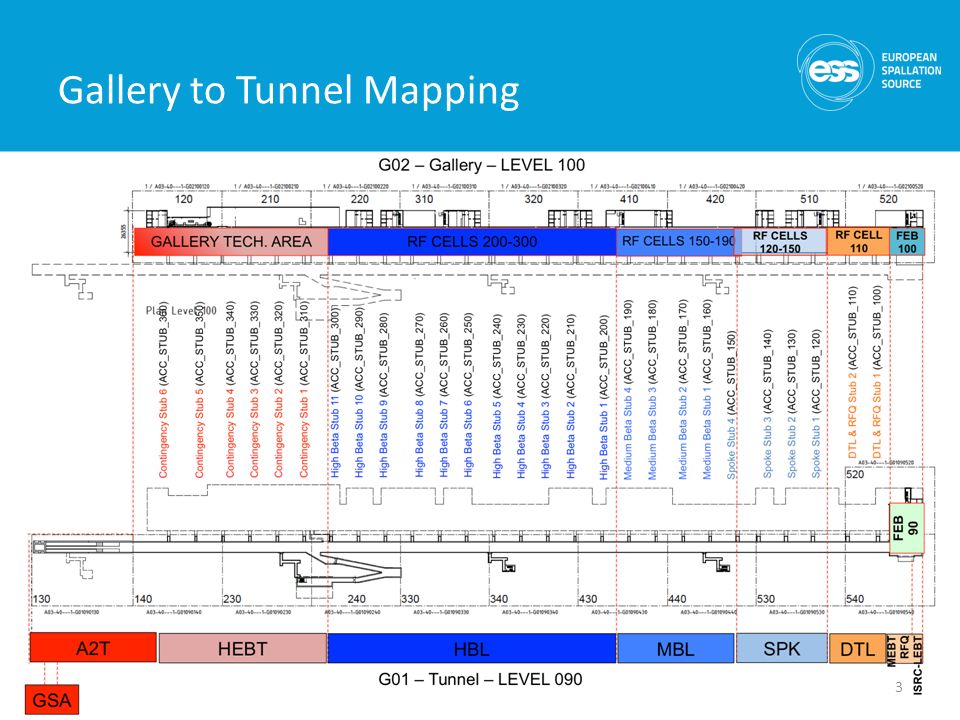This screenshot has height=720, width=960.
Task: Click the HEBT tunnel section
Action: (242, 648)
